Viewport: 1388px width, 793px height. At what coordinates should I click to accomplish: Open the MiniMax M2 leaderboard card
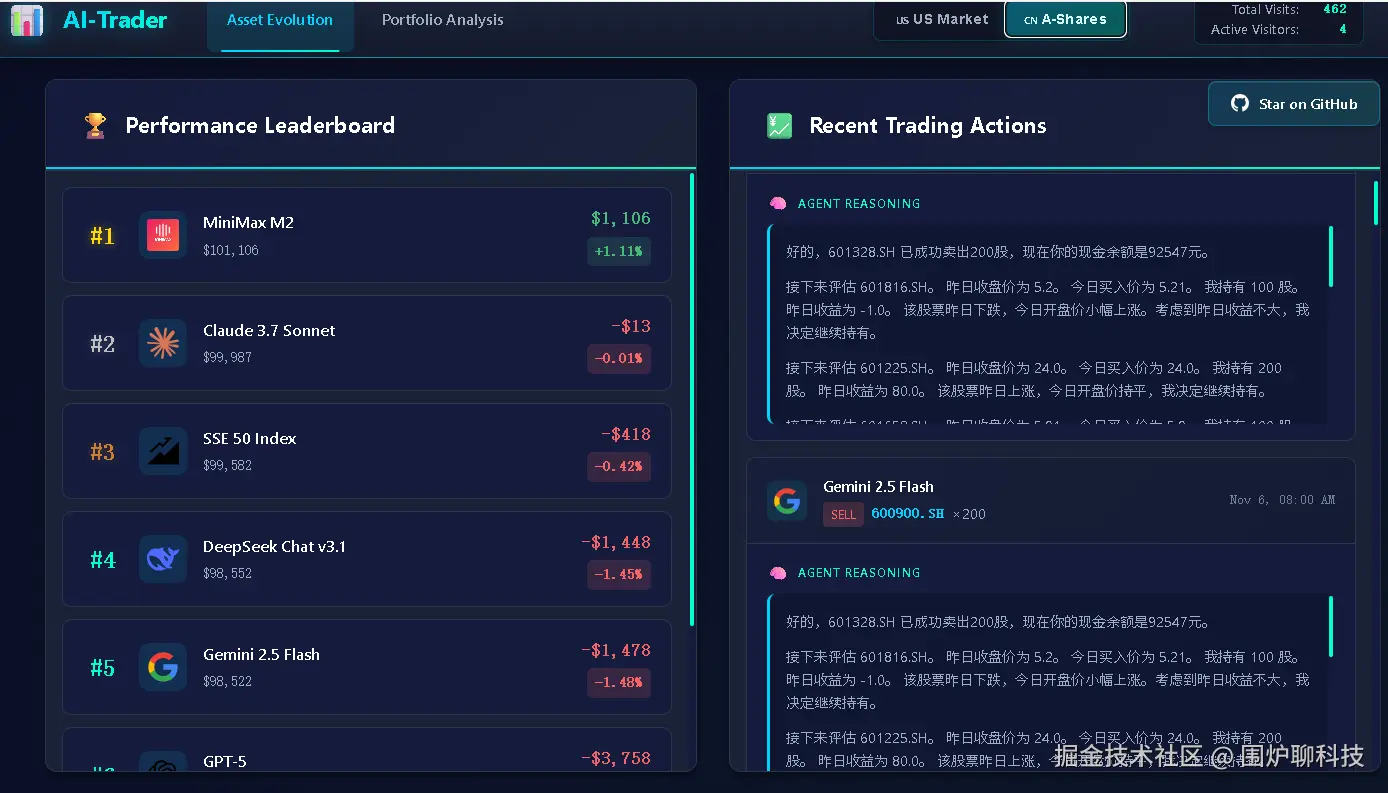pyautogui.click(x=367, y=235)
